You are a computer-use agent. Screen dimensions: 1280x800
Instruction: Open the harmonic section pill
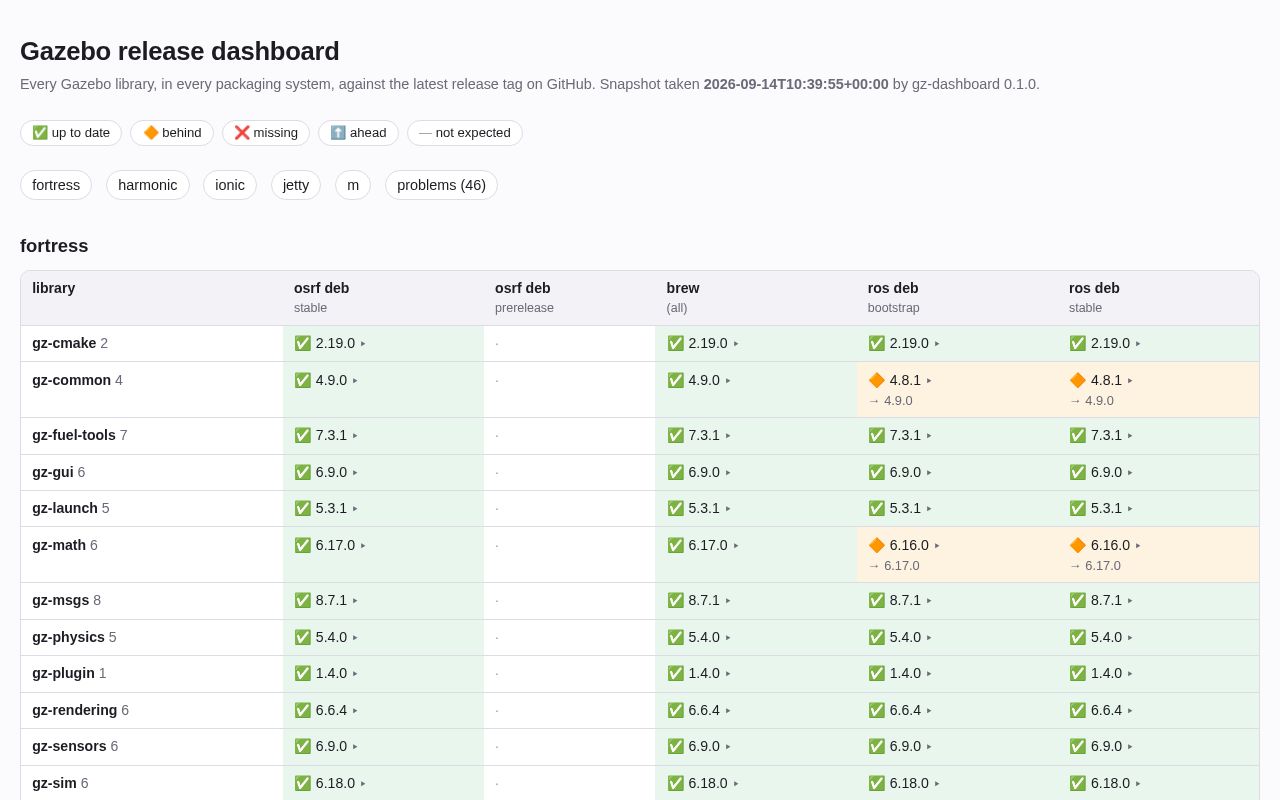point(148,185)
